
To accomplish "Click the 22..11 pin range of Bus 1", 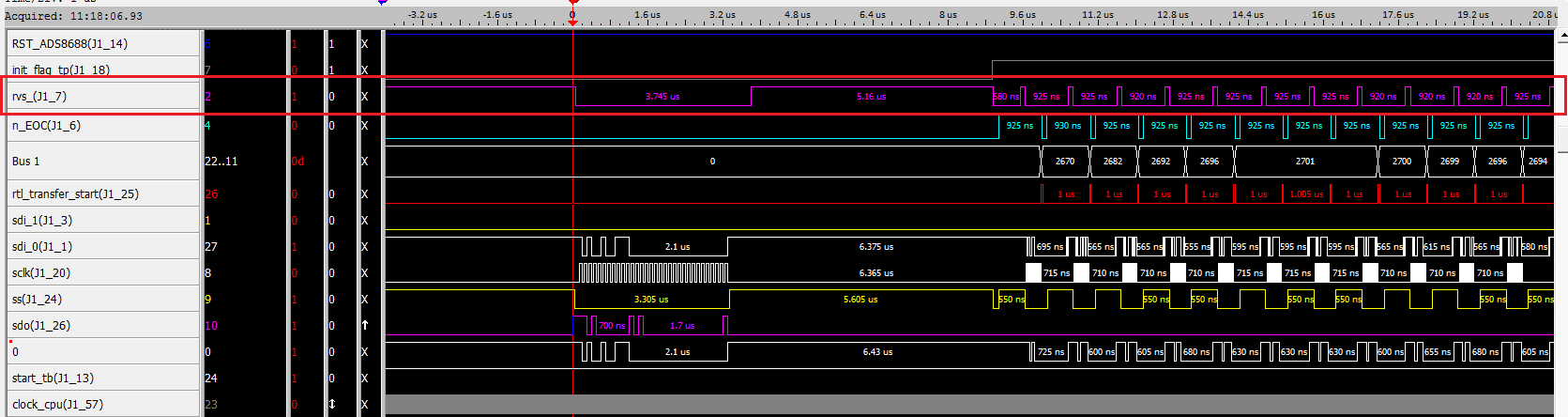I will tap(221, 161).
